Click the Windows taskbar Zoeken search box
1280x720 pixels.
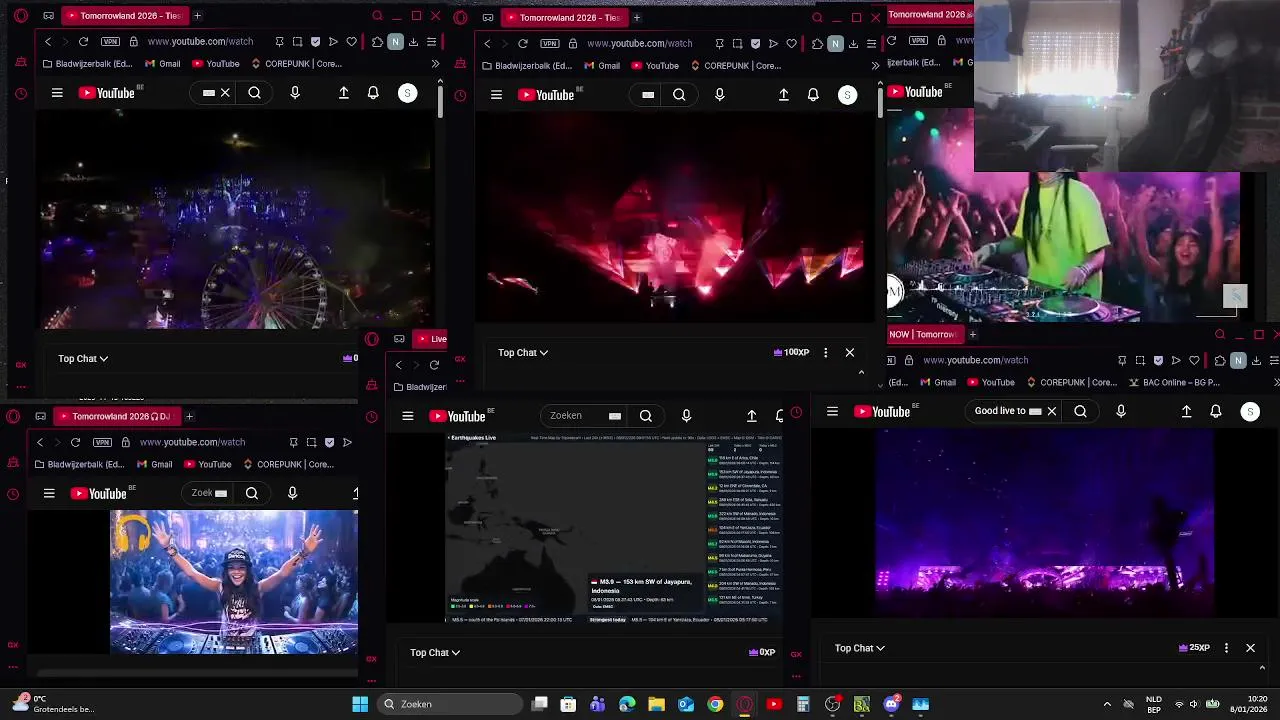point(452,704)
